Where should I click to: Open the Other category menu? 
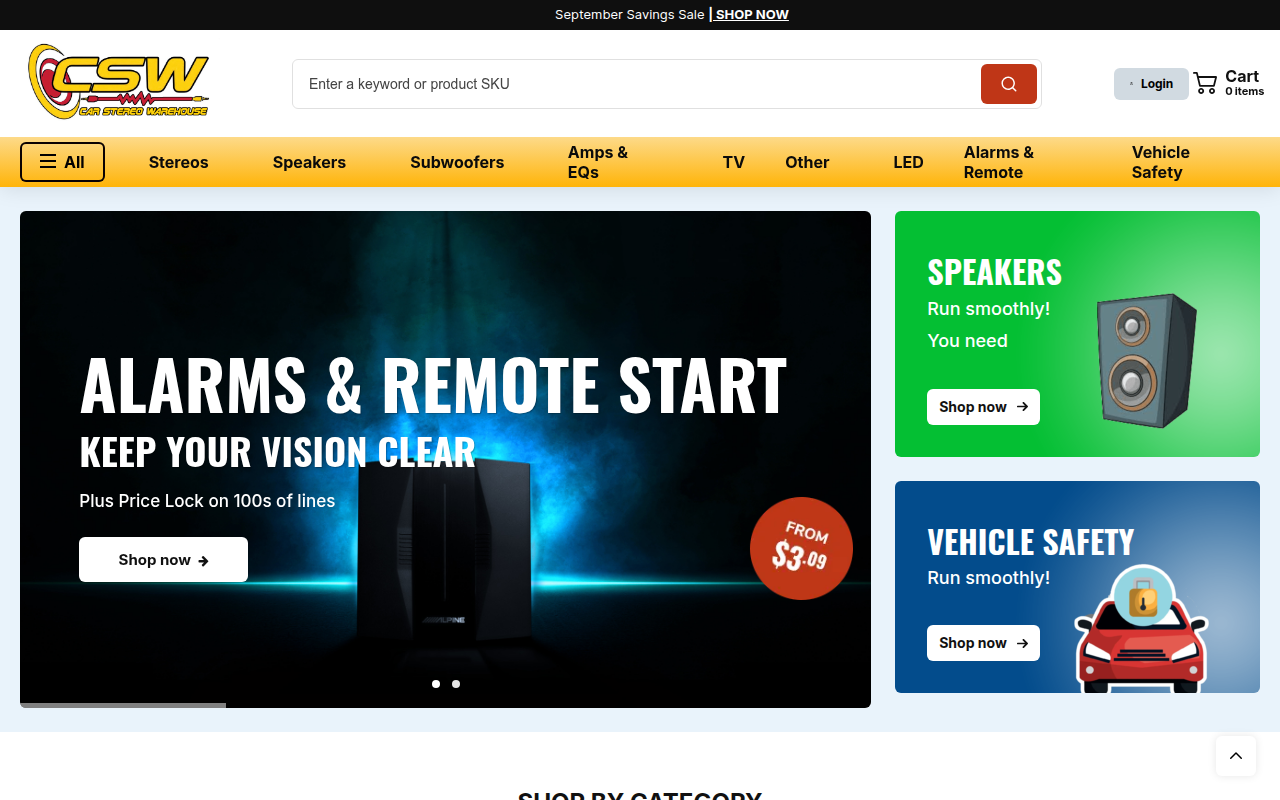tap(807, 162)
